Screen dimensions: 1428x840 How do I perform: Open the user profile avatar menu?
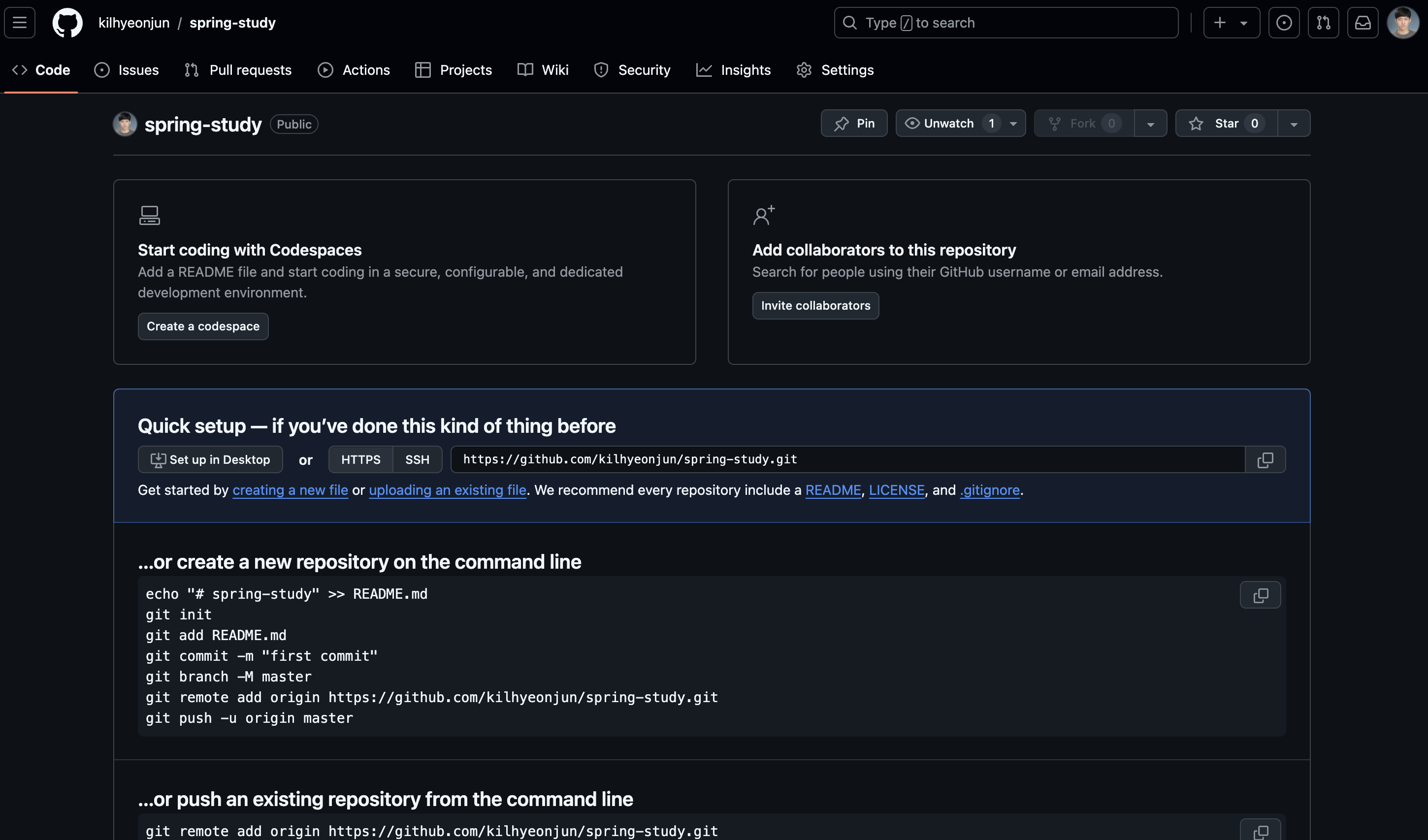(1402, 23)
